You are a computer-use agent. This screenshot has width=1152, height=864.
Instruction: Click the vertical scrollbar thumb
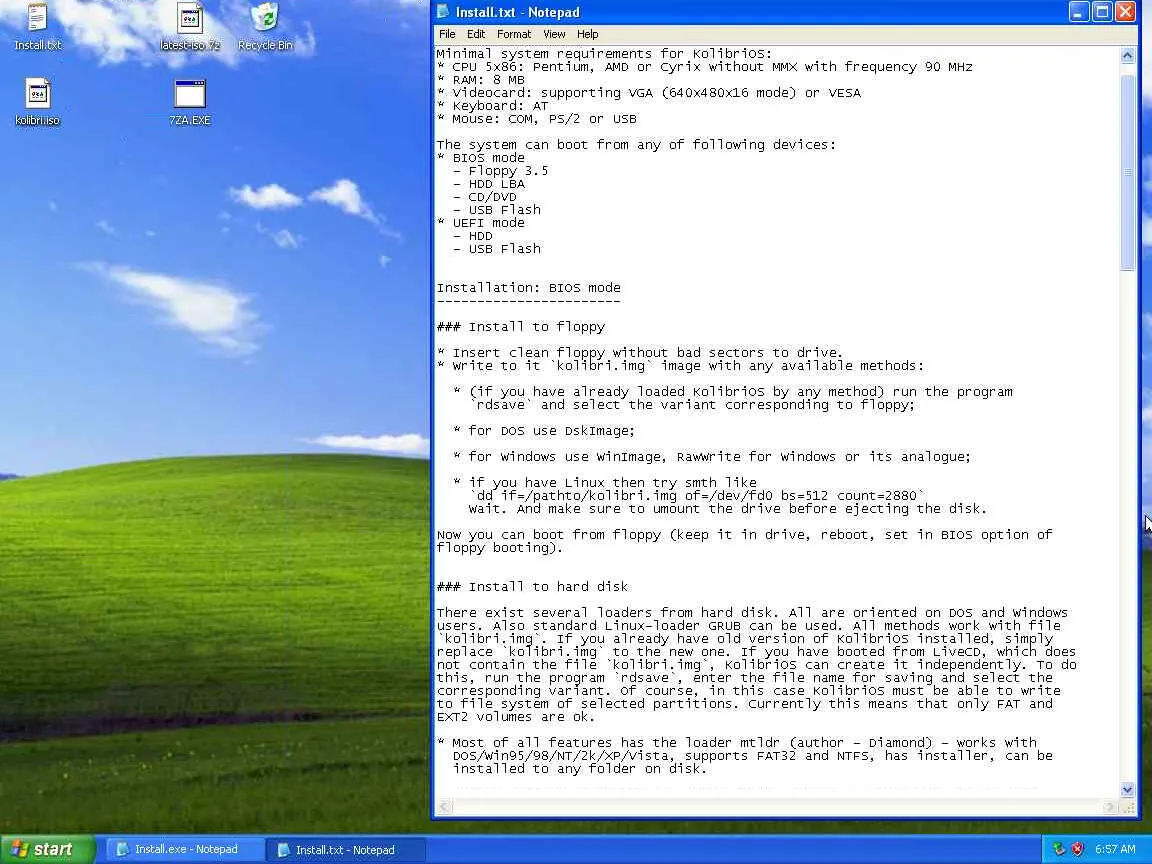pyautogui.click(x=1128, y=173)
